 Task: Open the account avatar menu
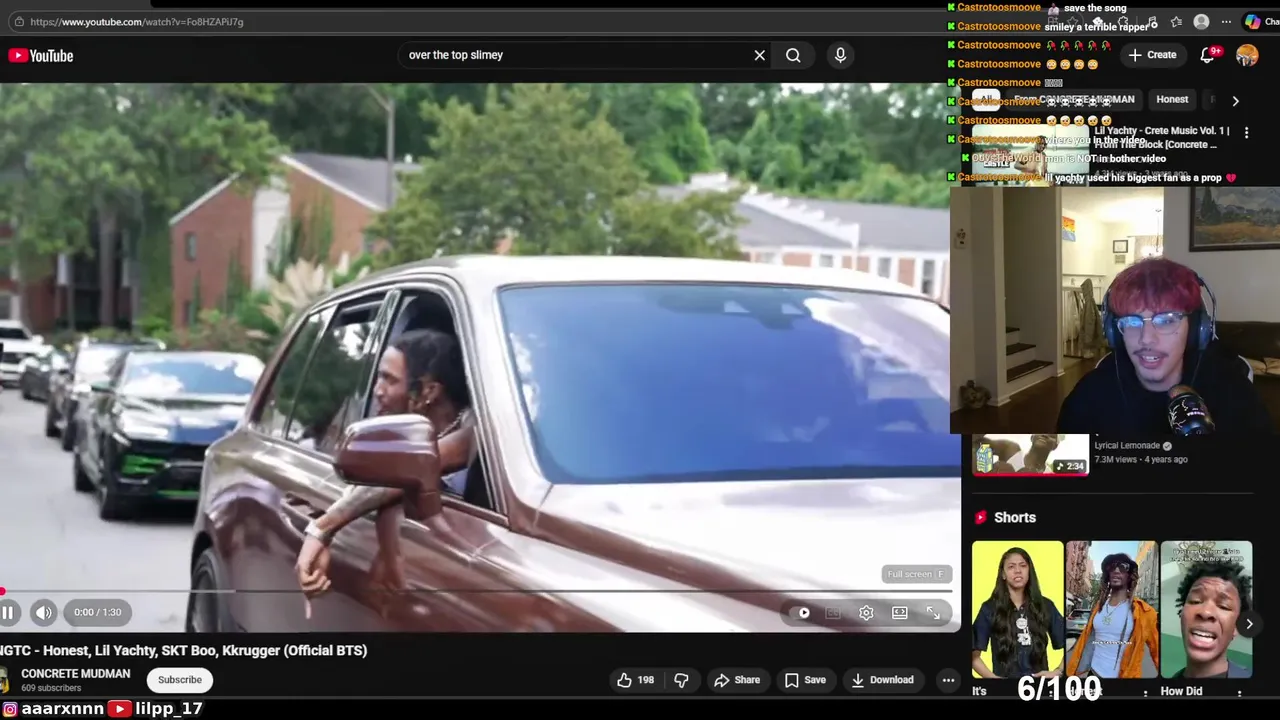(x=1246, y=55)
